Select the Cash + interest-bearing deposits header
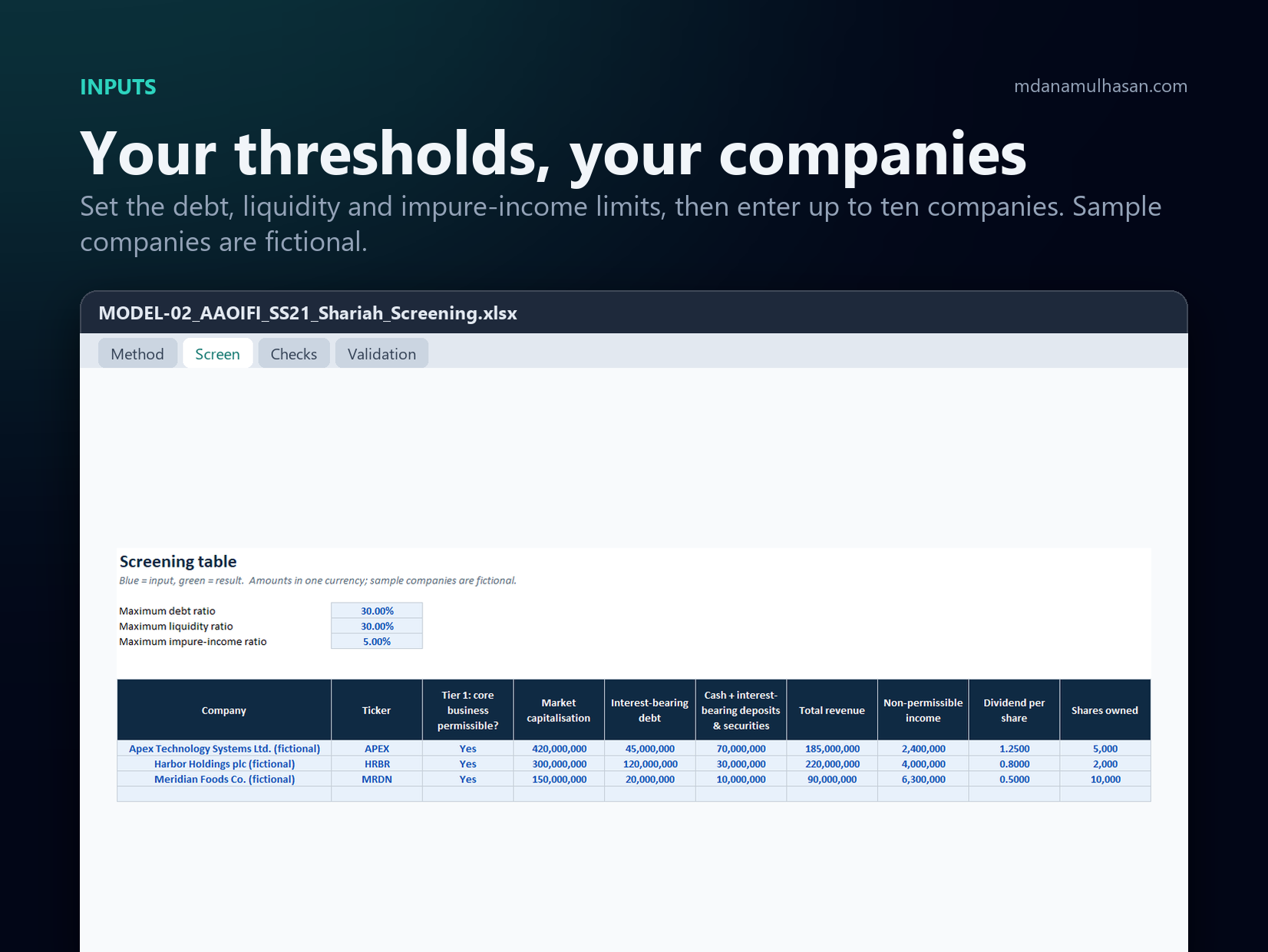 pyautogui.click(x=741, y=710)
